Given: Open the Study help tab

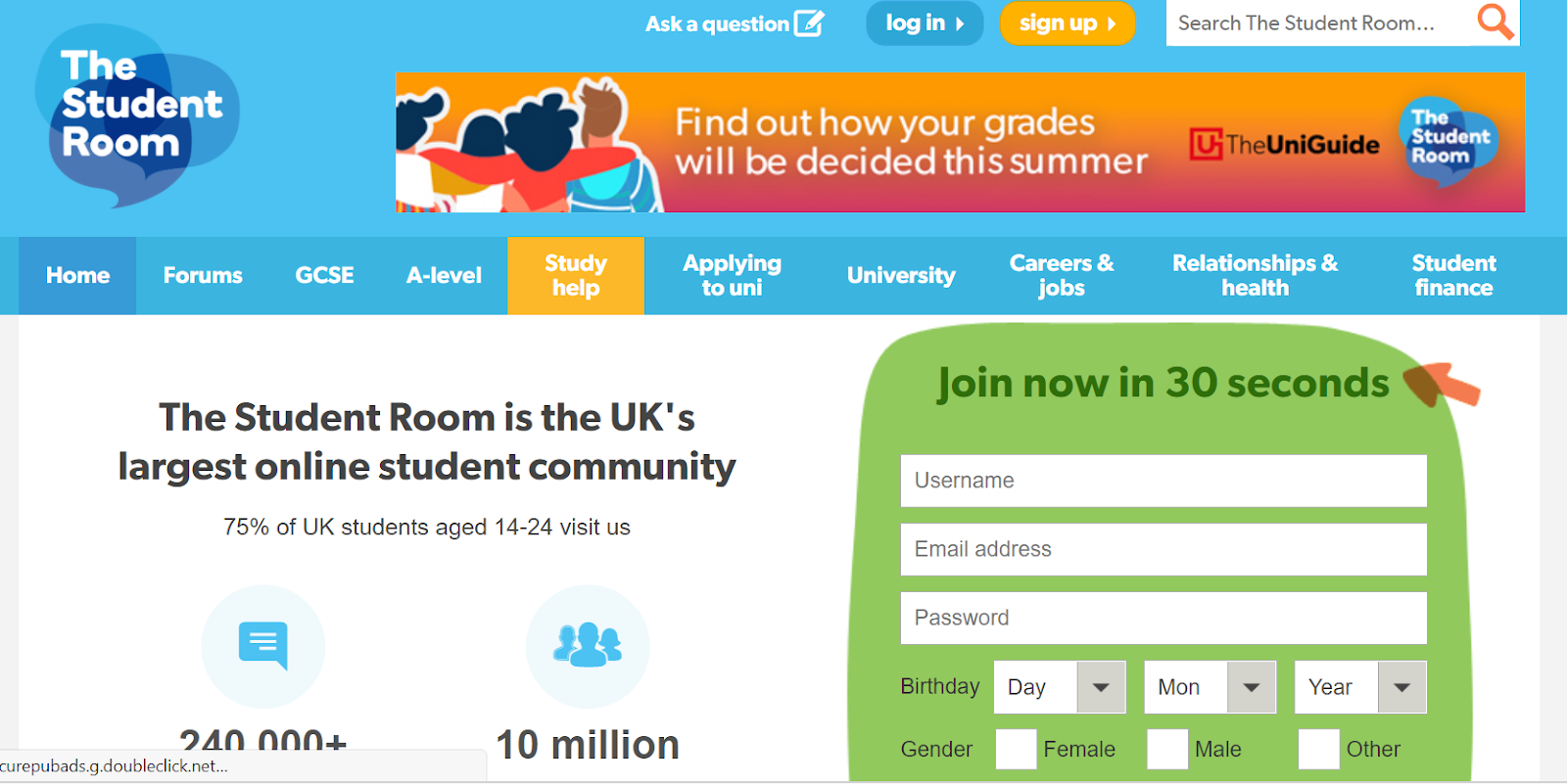Looking at the screenshot, I should (x=576, y=275).
